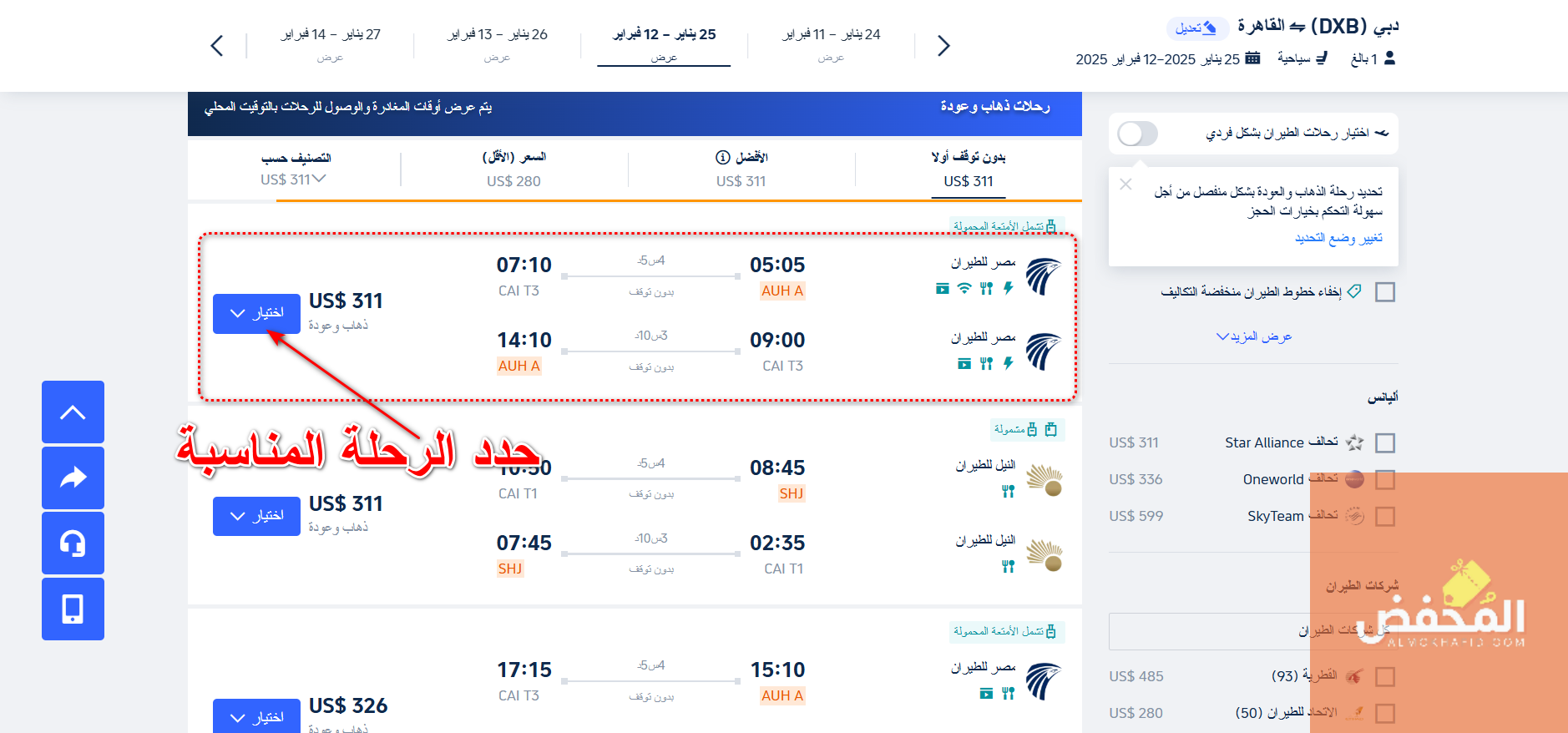Click the تعديل edit search button
This screenshot has height=733, width=1568.
click(1197, 28)
